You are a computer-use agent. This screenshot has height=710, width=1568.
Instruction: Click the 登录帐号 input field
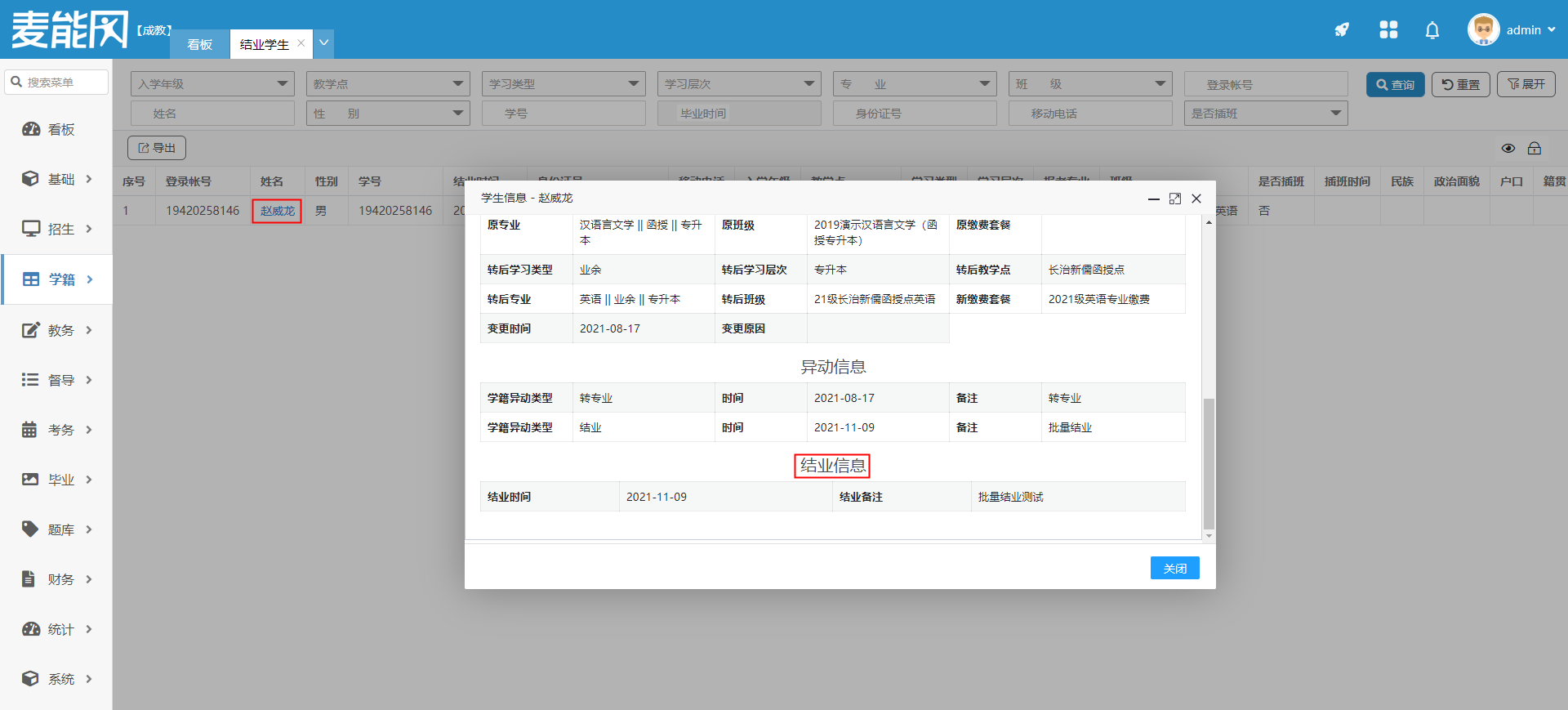click(x=1265, y=84)
